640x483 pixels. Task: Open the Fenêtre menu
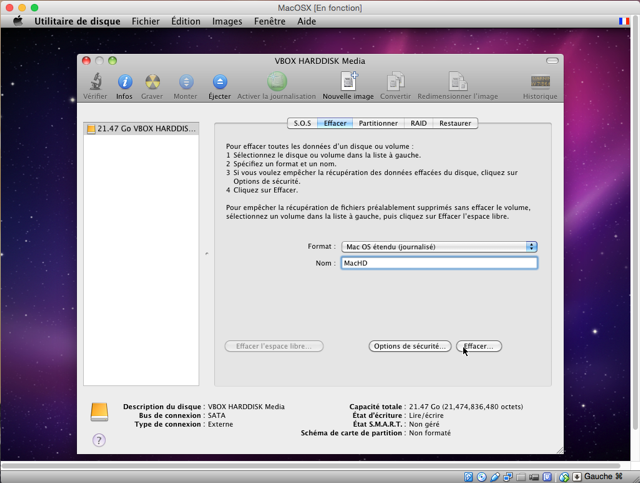pos(269,21)
